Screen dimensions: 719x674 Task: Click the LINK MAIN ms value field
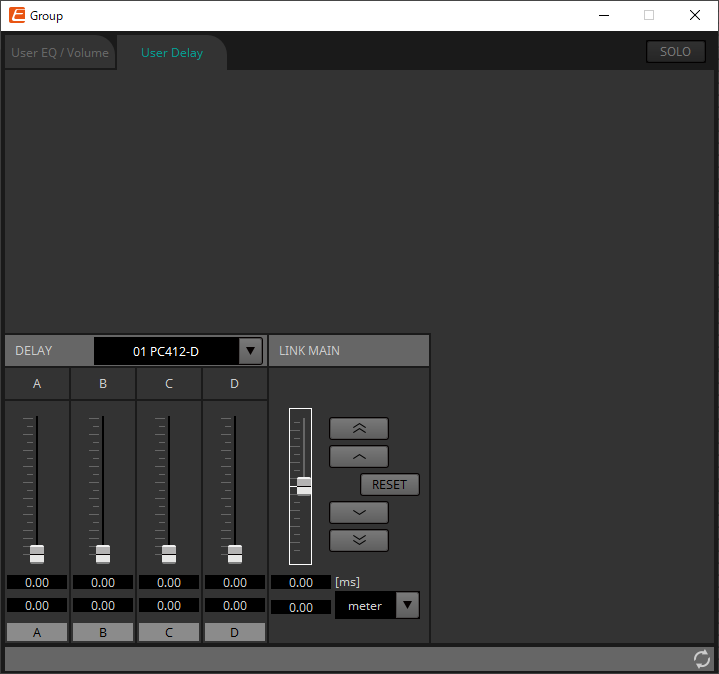(301, 582)
